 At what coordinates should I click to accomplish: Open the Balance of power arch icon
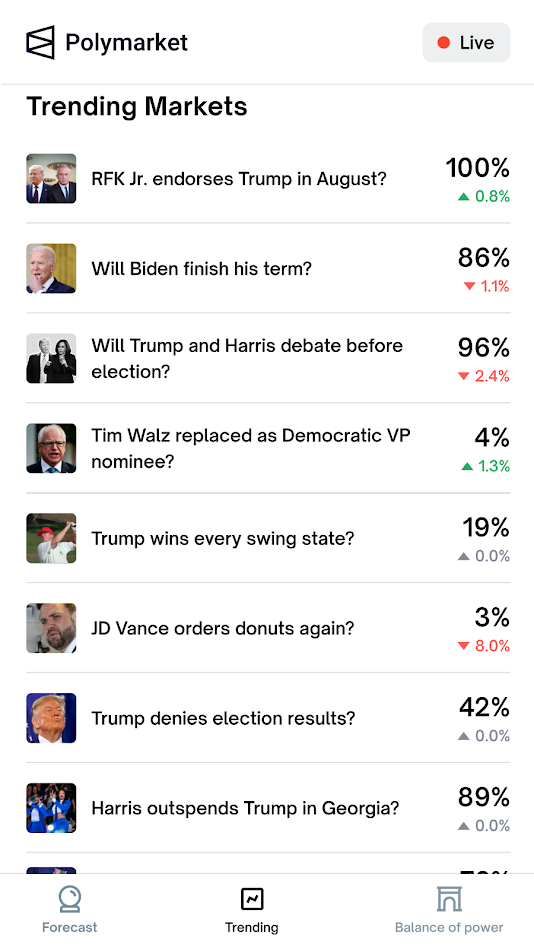pos(449,899)
